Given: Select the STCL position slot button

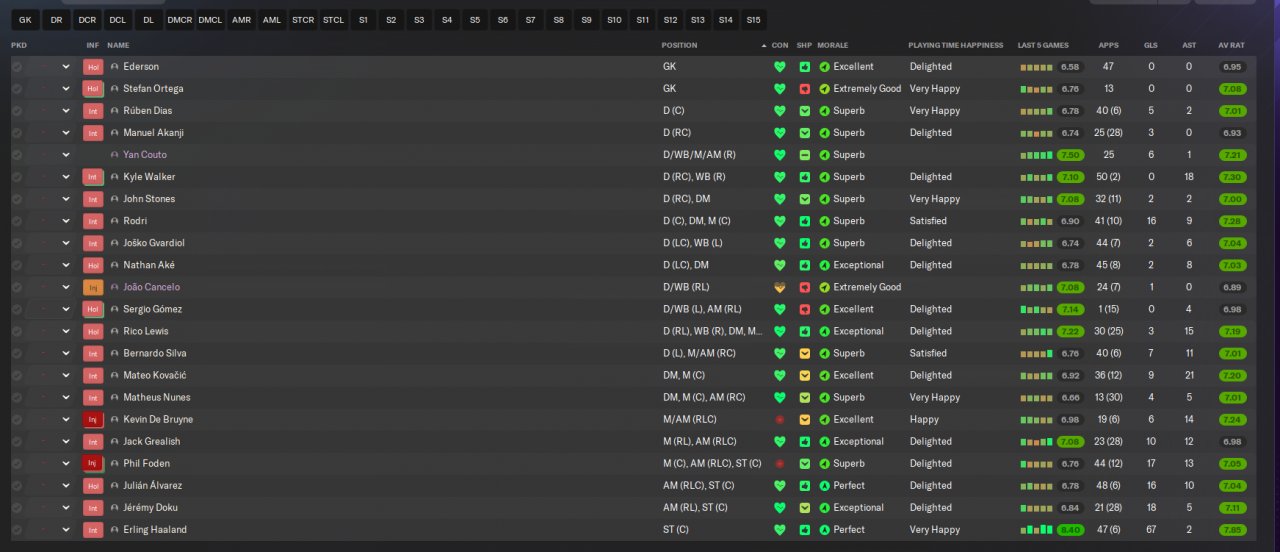Looking at the screenshot, I should (333, 20).
